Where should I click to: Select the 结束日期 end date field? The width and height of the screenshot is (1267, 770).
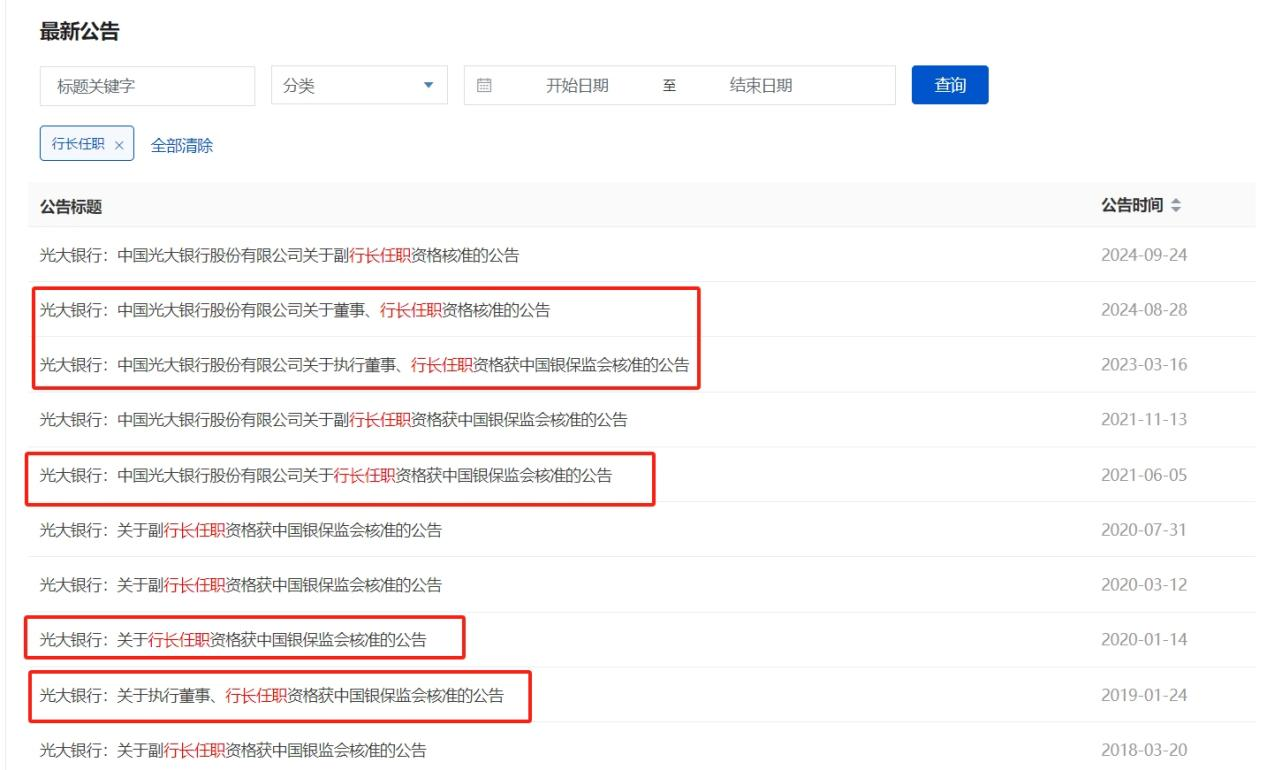[x=761, y=86]
